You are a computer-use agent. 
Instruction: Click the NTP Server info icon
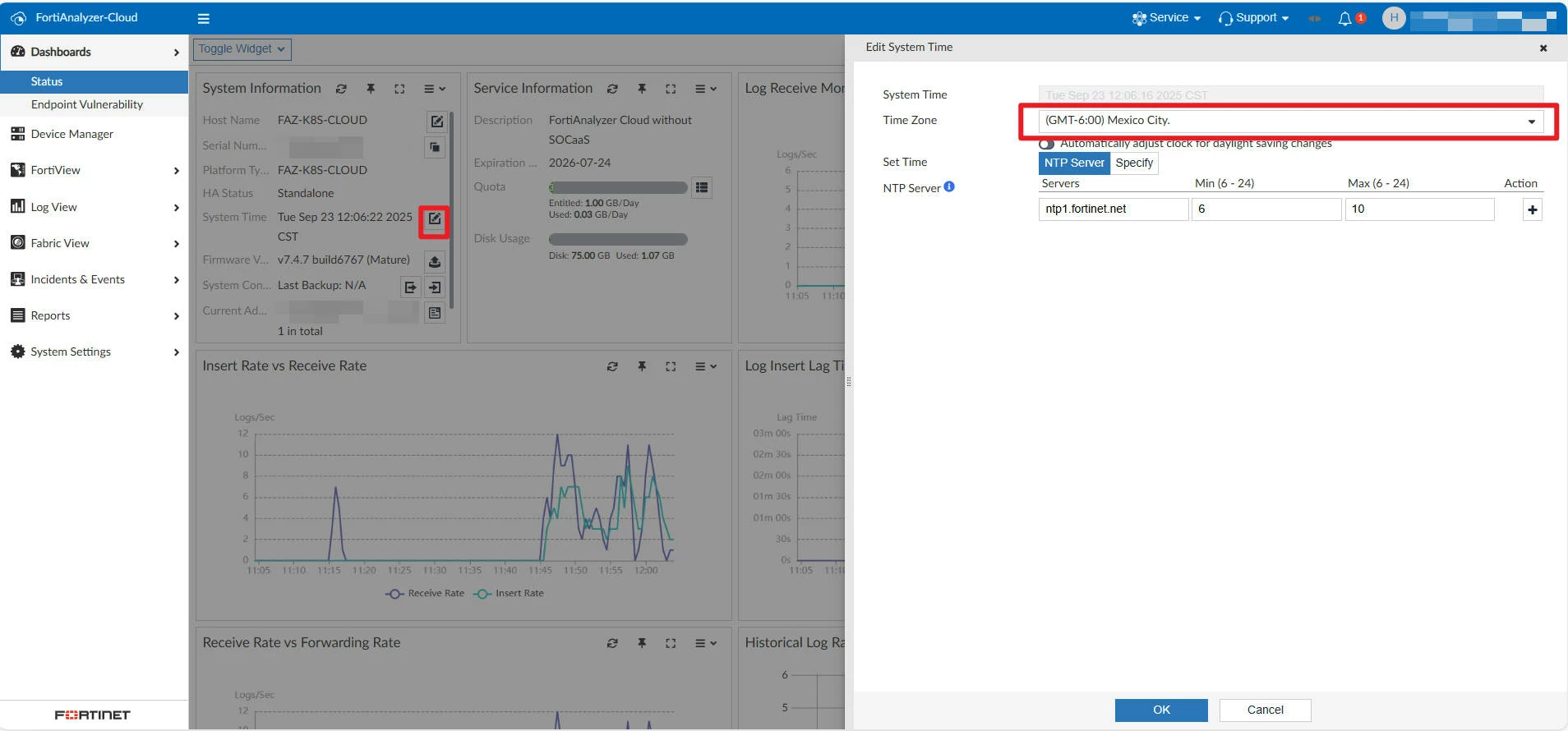(949, 186)
